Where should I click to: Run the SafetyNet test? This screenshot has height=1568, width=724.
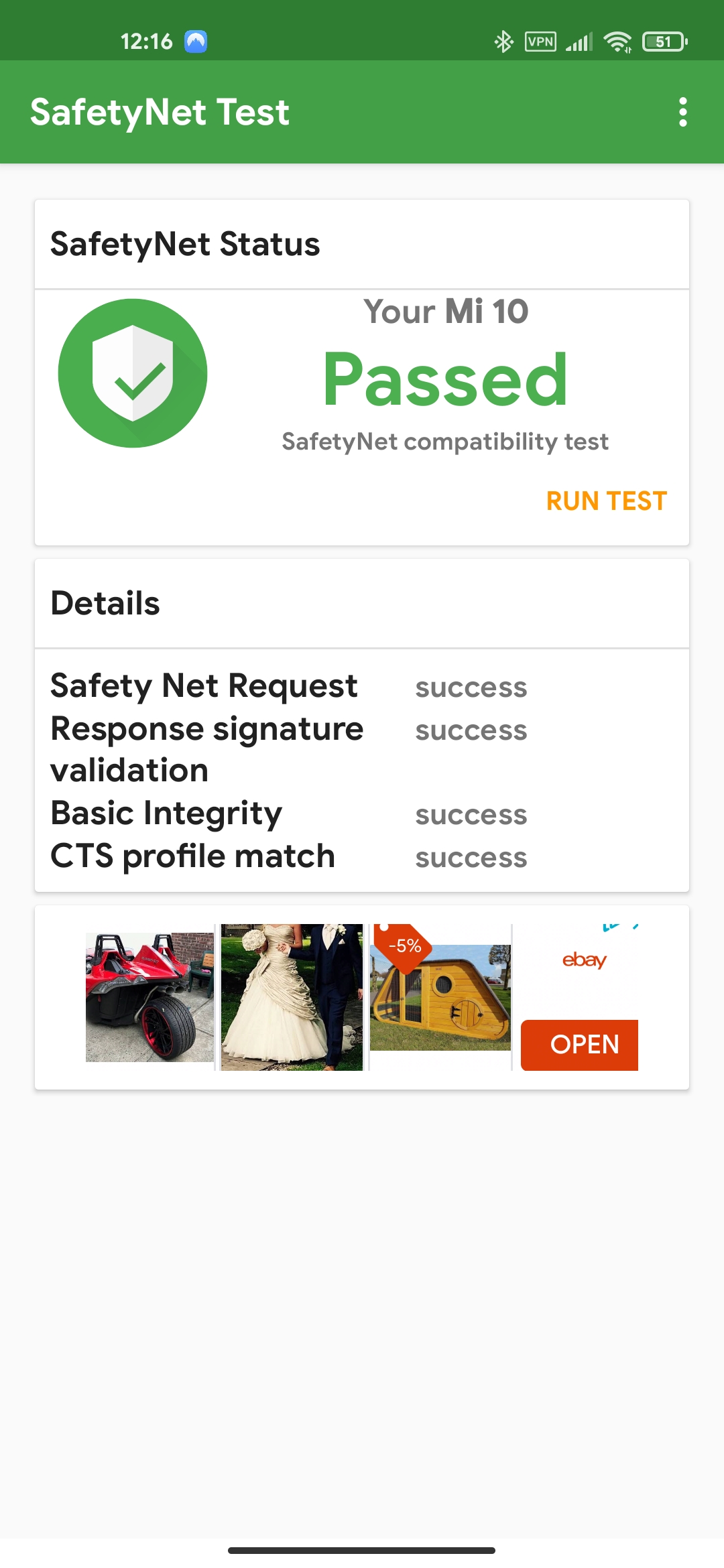[x=607, y=501]
